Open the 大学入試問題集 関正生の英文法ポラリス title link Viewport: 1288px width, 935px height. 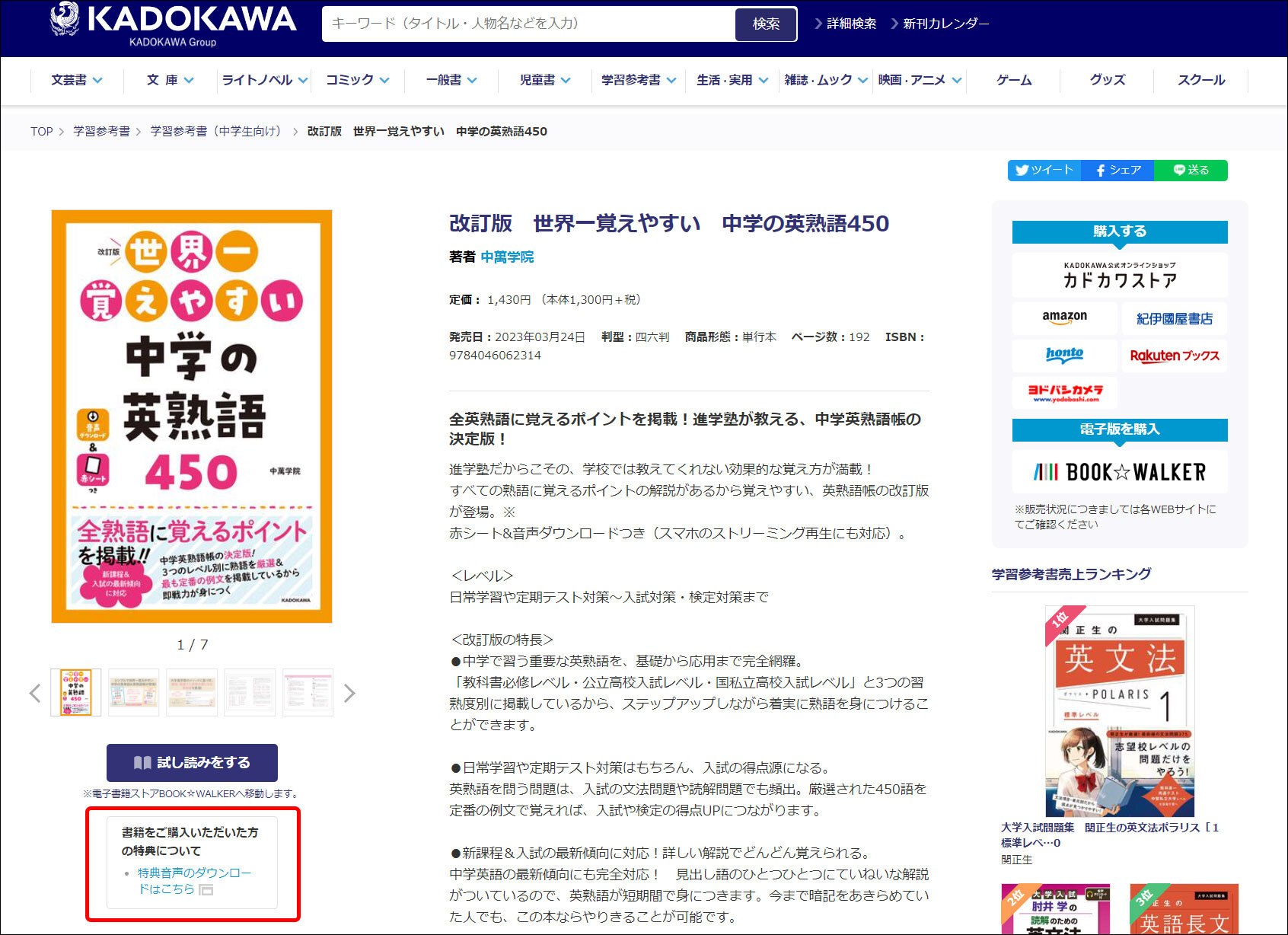point(1111,834)
